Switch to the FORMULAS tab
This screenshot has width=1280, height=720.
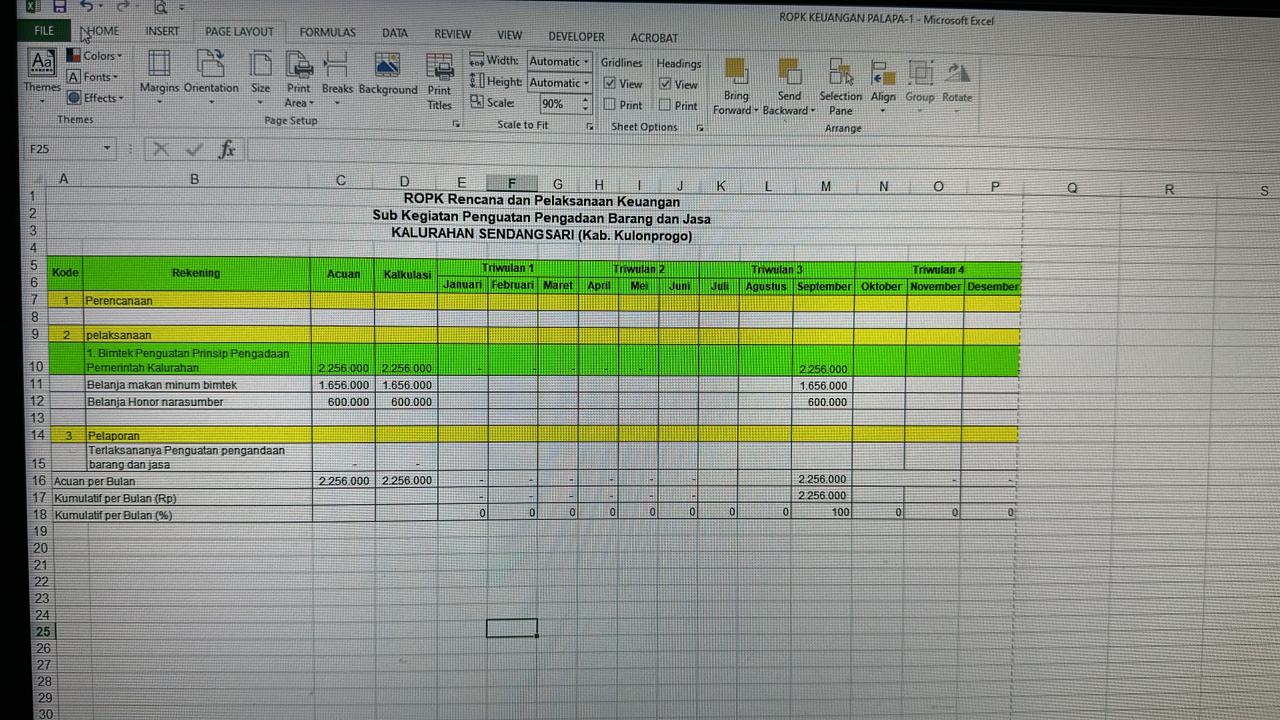pos(327,33)
